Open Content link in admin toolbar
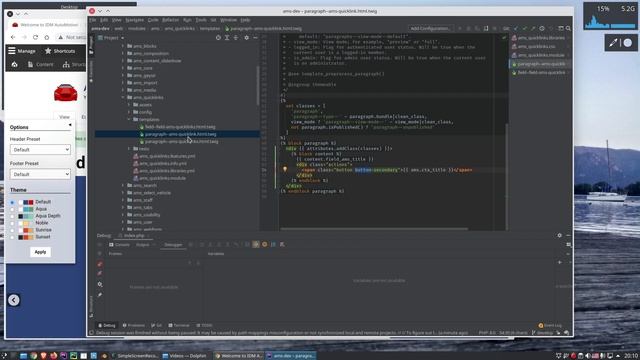This screenshot has width=640, height=360. coord(40,64)
